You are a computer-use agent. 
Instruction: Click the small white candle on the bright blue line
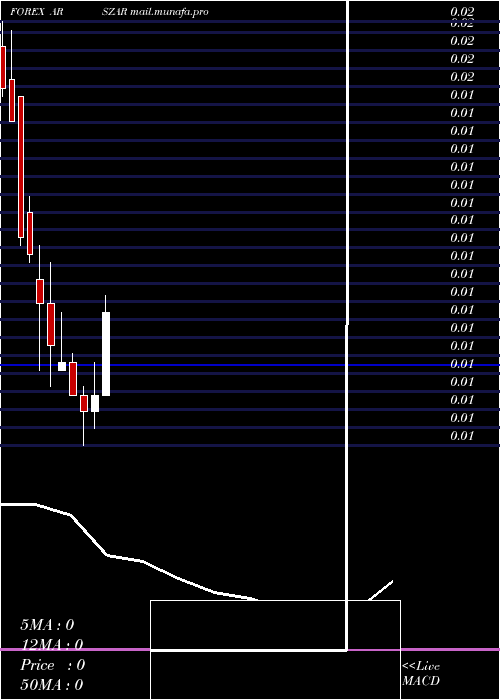(62, 366)
